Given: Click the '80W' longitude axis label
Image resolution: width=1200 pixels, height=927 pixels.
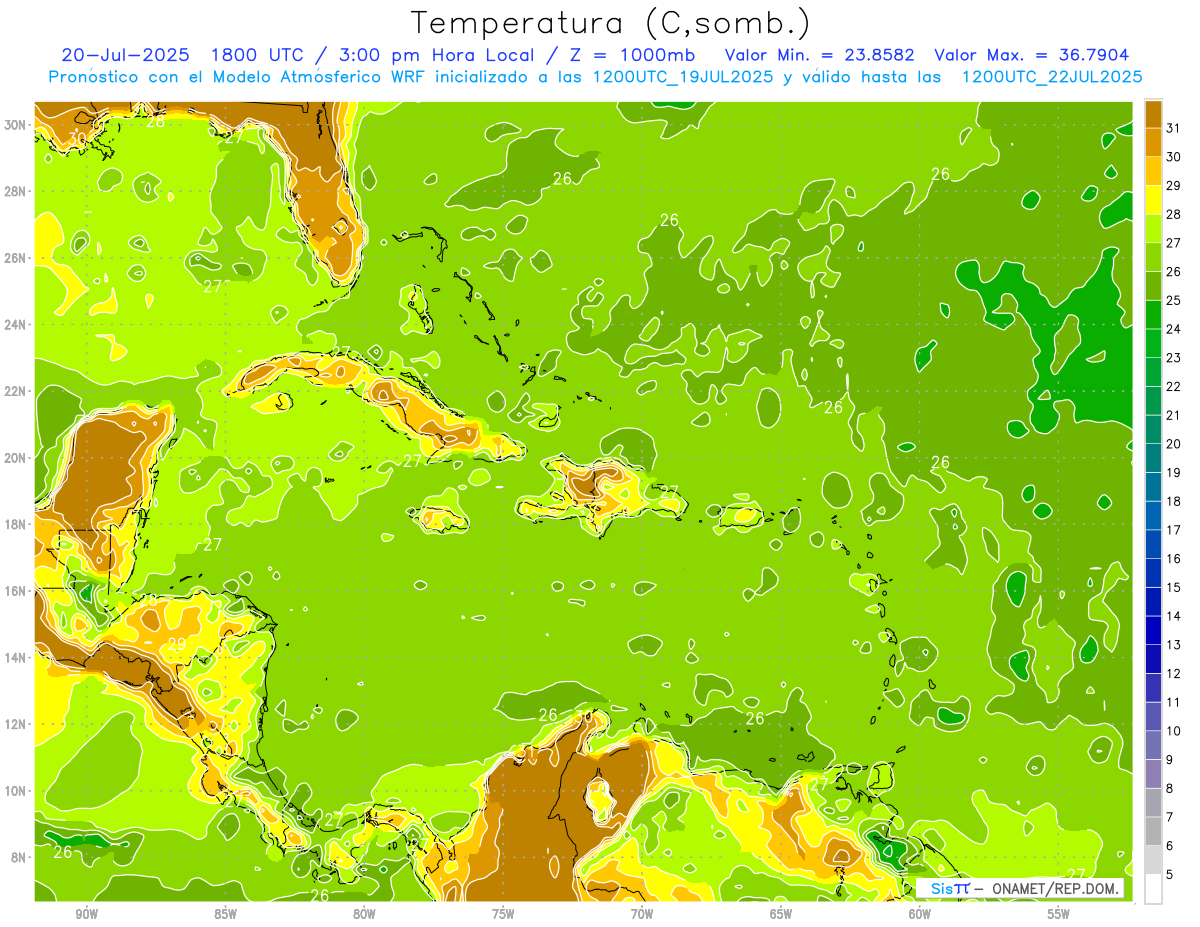Looking at the screenshot, I should pos(364,914).
